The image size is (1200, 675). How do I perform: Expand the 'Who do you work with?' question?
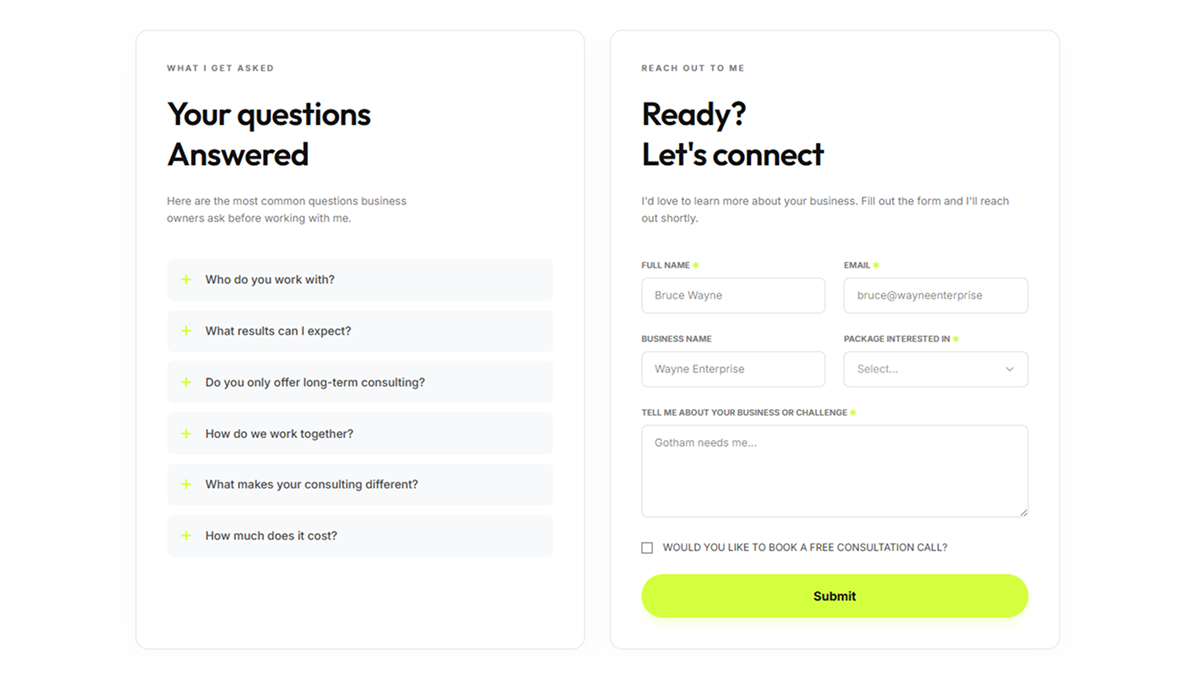point(360,280)
